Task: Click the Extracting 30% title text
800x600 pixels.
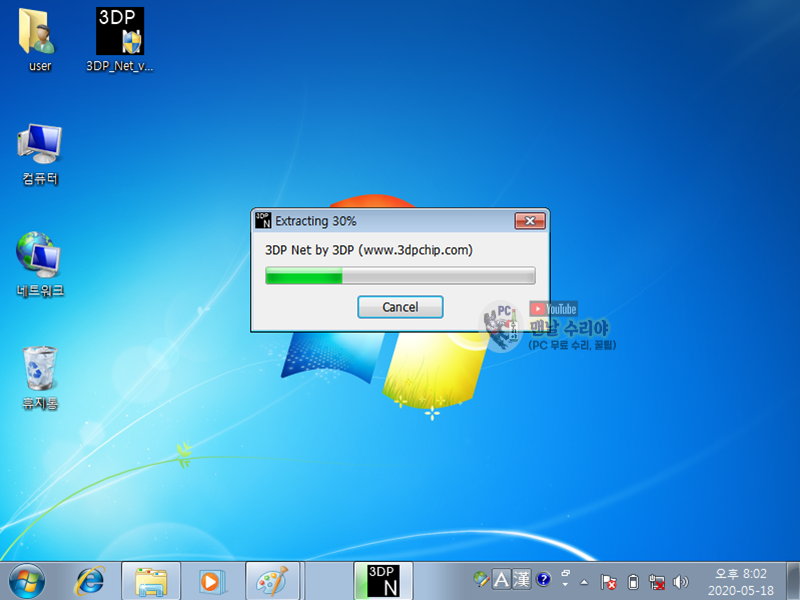Action: tap(316, 221)
